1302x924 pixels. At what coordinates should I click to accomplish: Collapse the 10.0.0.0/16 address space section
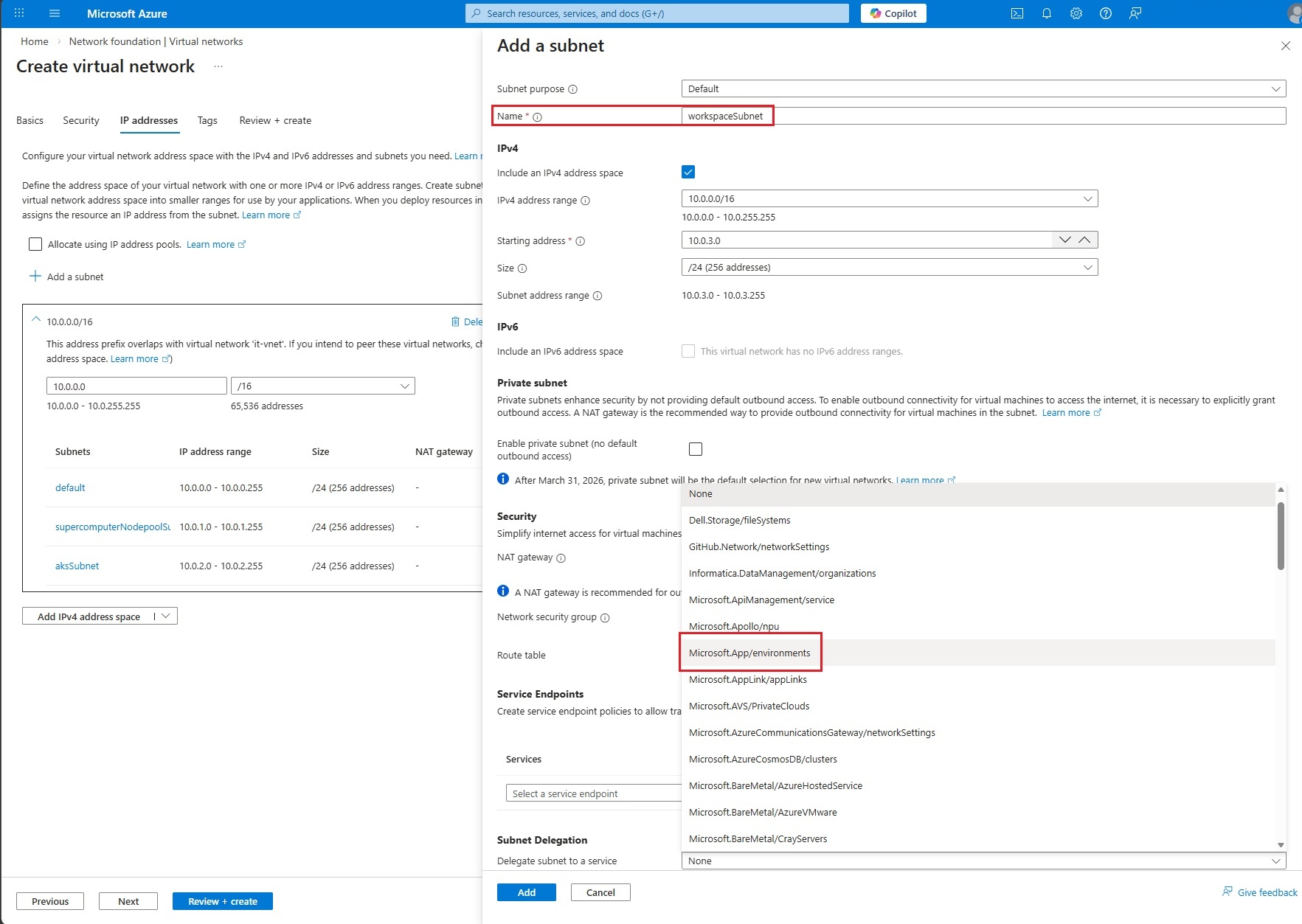35,320
